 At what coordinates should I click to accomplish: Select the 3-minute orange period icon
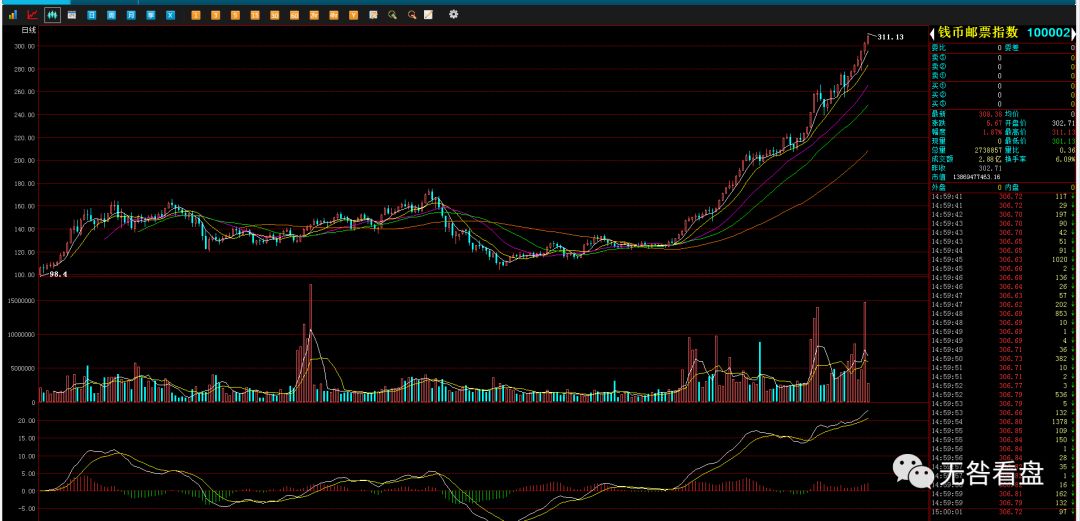click(x=216, y=14)
